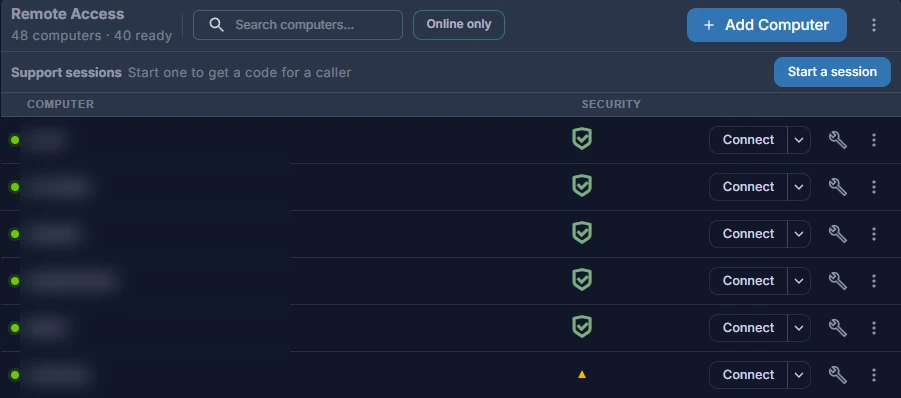Connect to the third listed computer

pyautogui.click(x=748, y=234)
